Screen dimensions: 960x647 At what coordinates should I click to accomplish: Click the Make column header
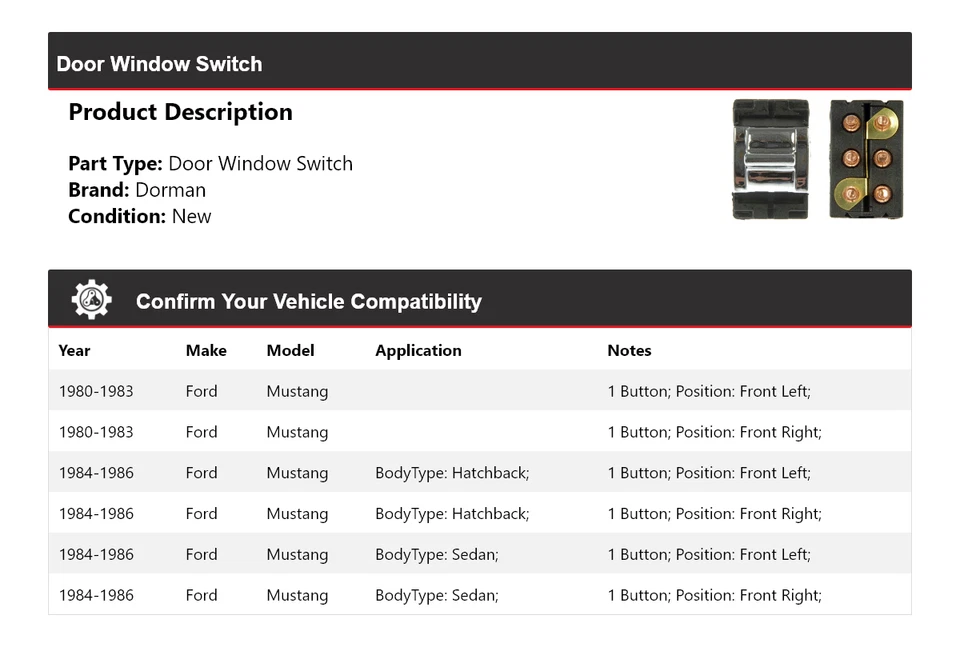tap(206, 350)
